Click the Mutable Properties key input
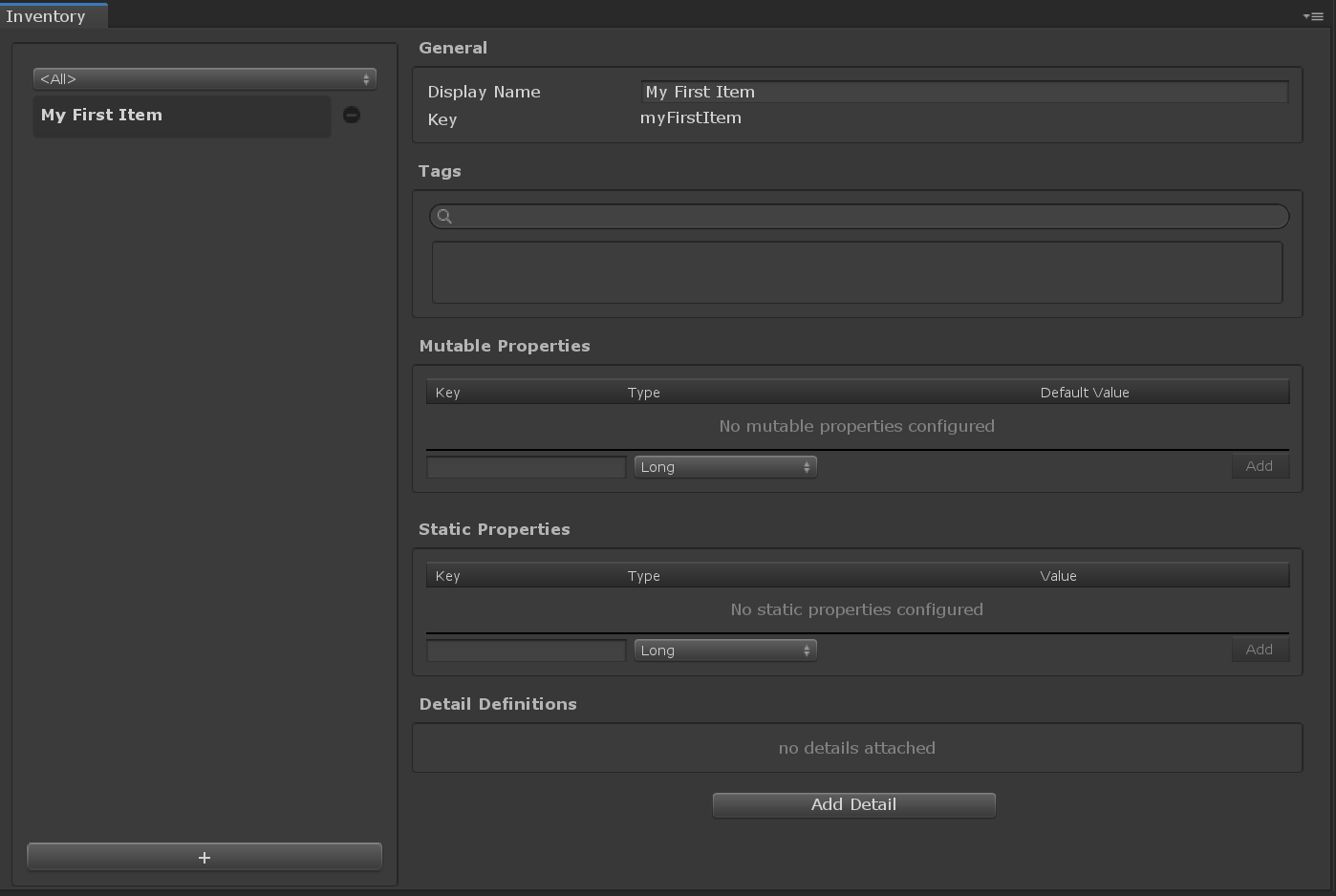The width and height of the screenshot is (1336, 896). (x=526, y=466)
